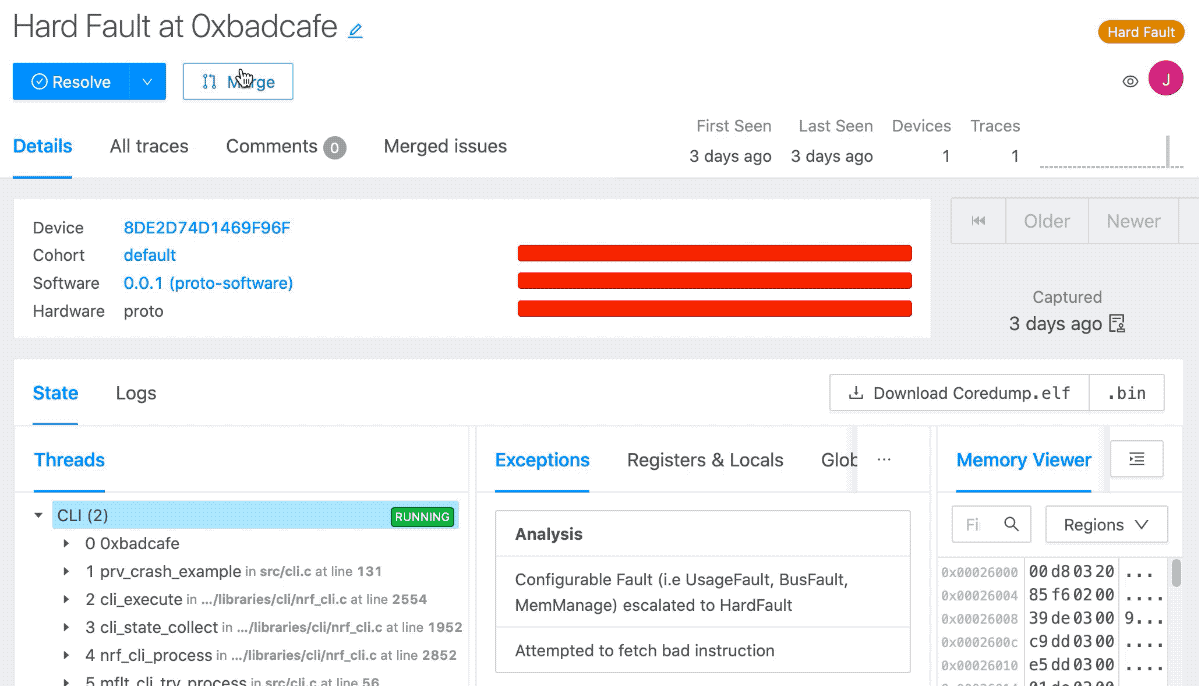Viewport: 1199px width, 686px height.
Task: Click the search magnifier in memory filter
Action: (x=1011, y=524)
